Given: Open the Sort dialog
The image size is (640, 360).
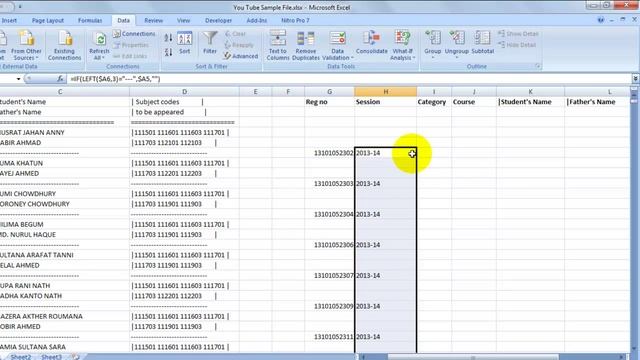Looking at the screenshot, I should click(x=184, y=43).
